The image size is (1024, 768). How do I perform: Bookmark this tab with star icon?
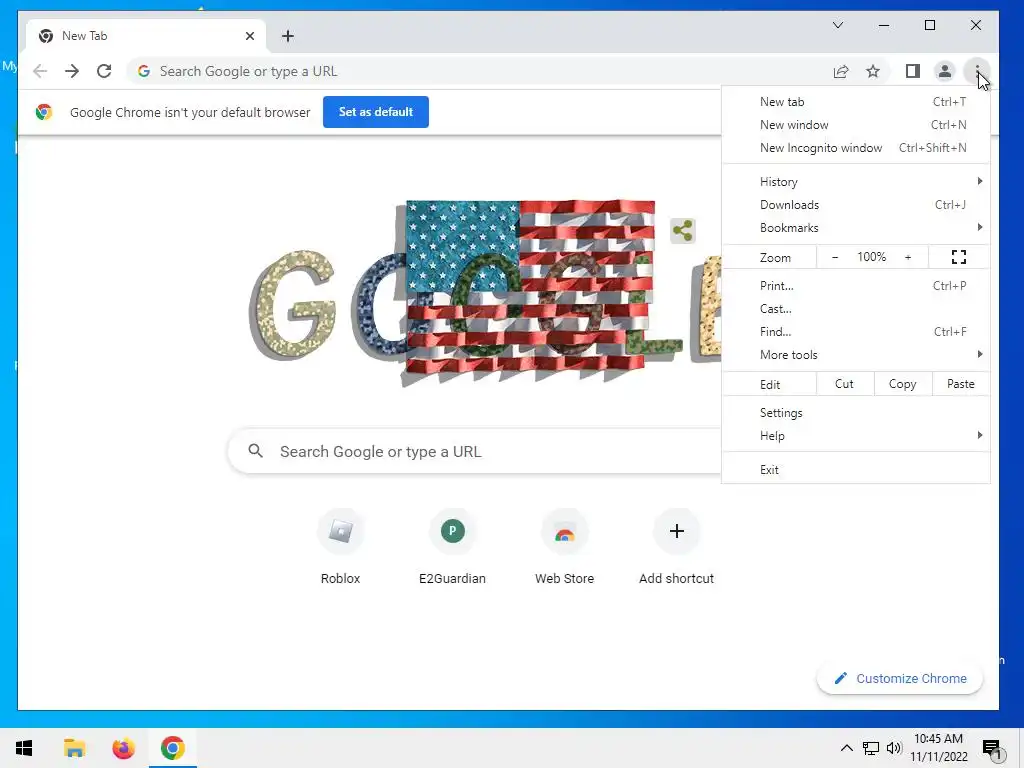click(x=873, y=71)
